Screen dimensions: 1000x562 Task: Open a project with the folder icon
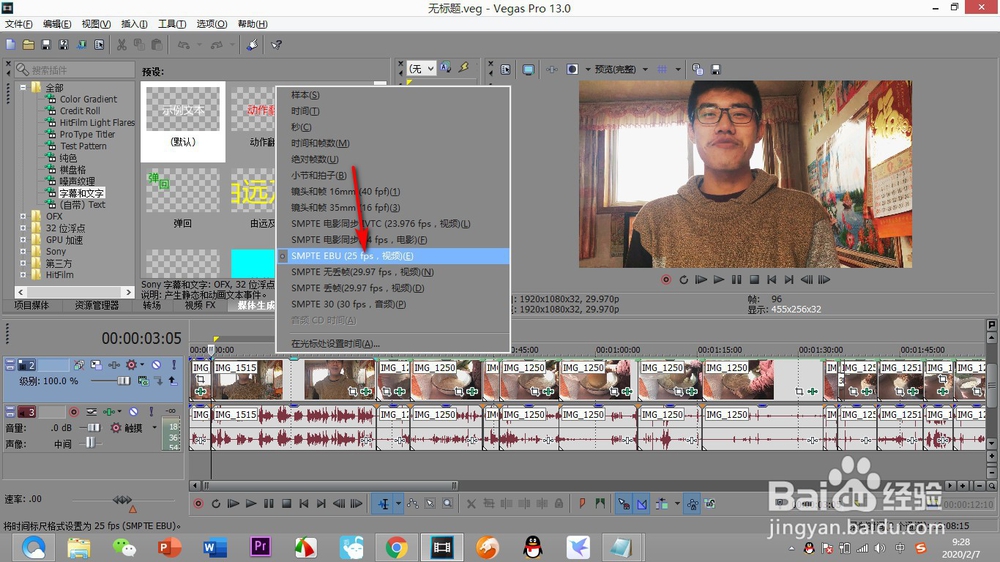point(28,45)
